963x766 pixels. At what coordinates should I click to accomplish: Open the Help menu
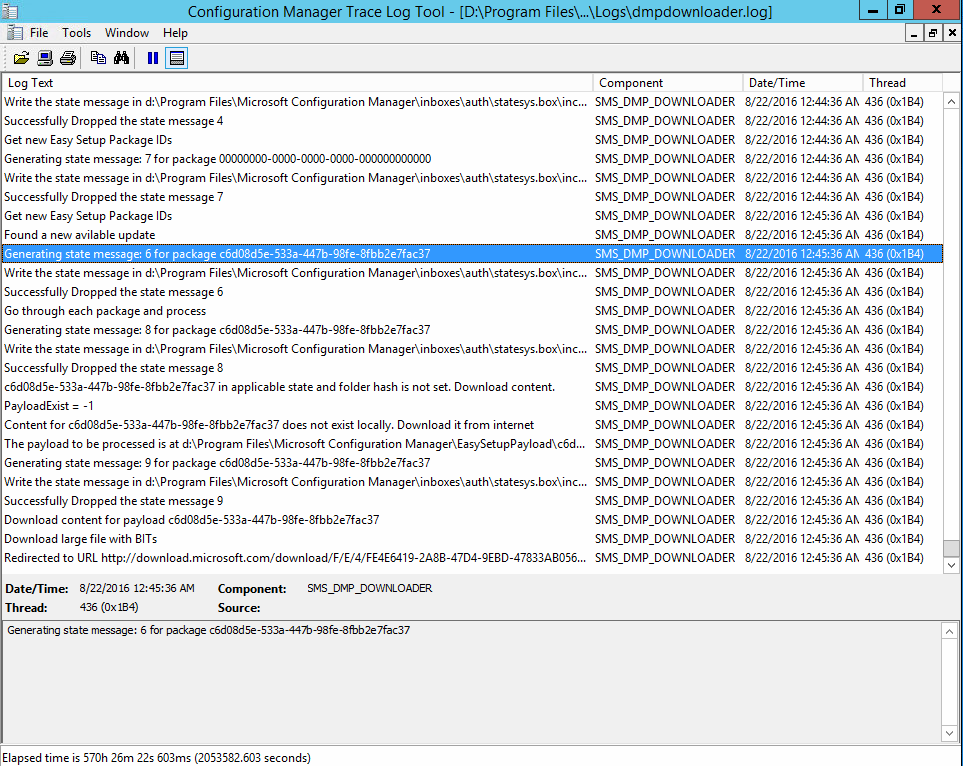(x=175, y=33)
